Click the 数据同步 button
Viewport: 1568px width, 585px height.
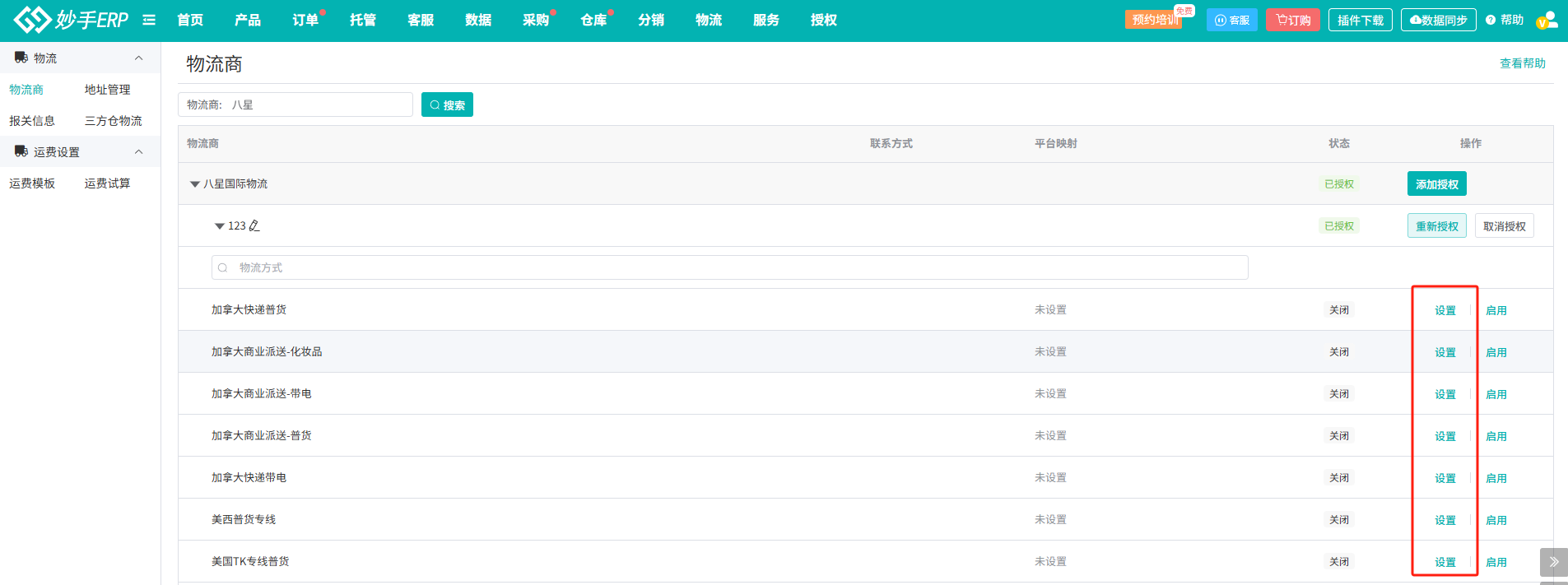click(1439, 20)
